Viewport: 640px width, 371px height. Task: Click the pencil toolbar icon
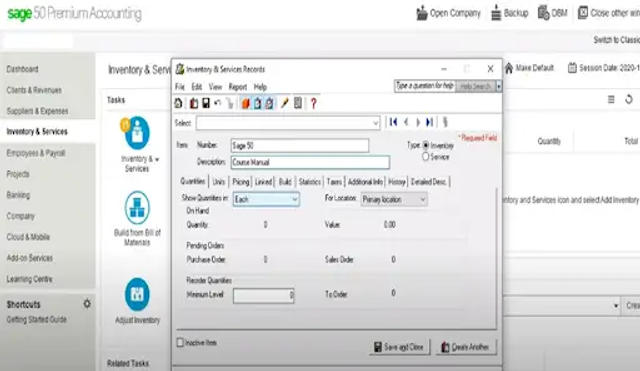[284, 103]
